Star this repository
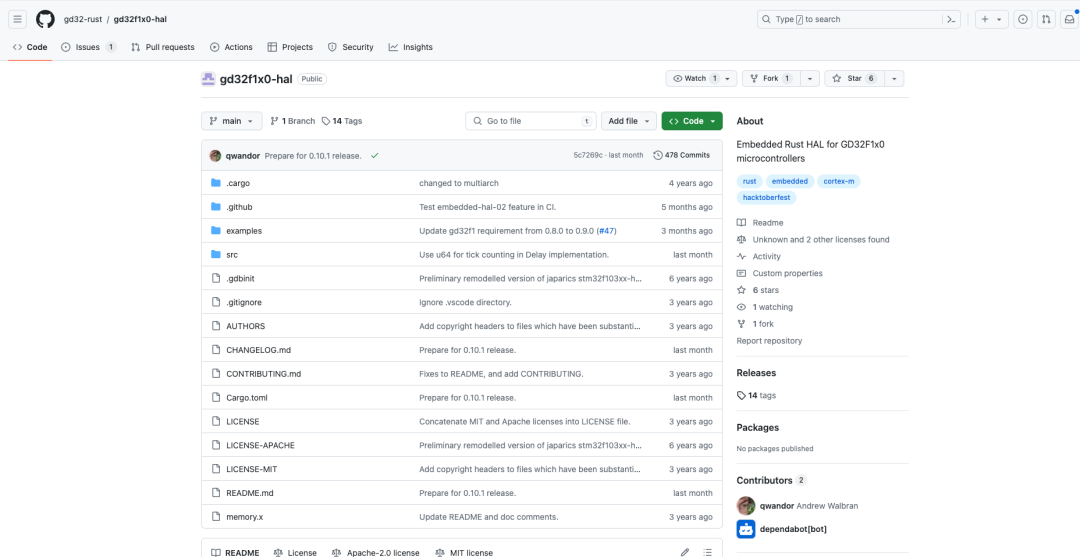The width and height of the screenshot is (1080, 557). [x=854, y=78]
